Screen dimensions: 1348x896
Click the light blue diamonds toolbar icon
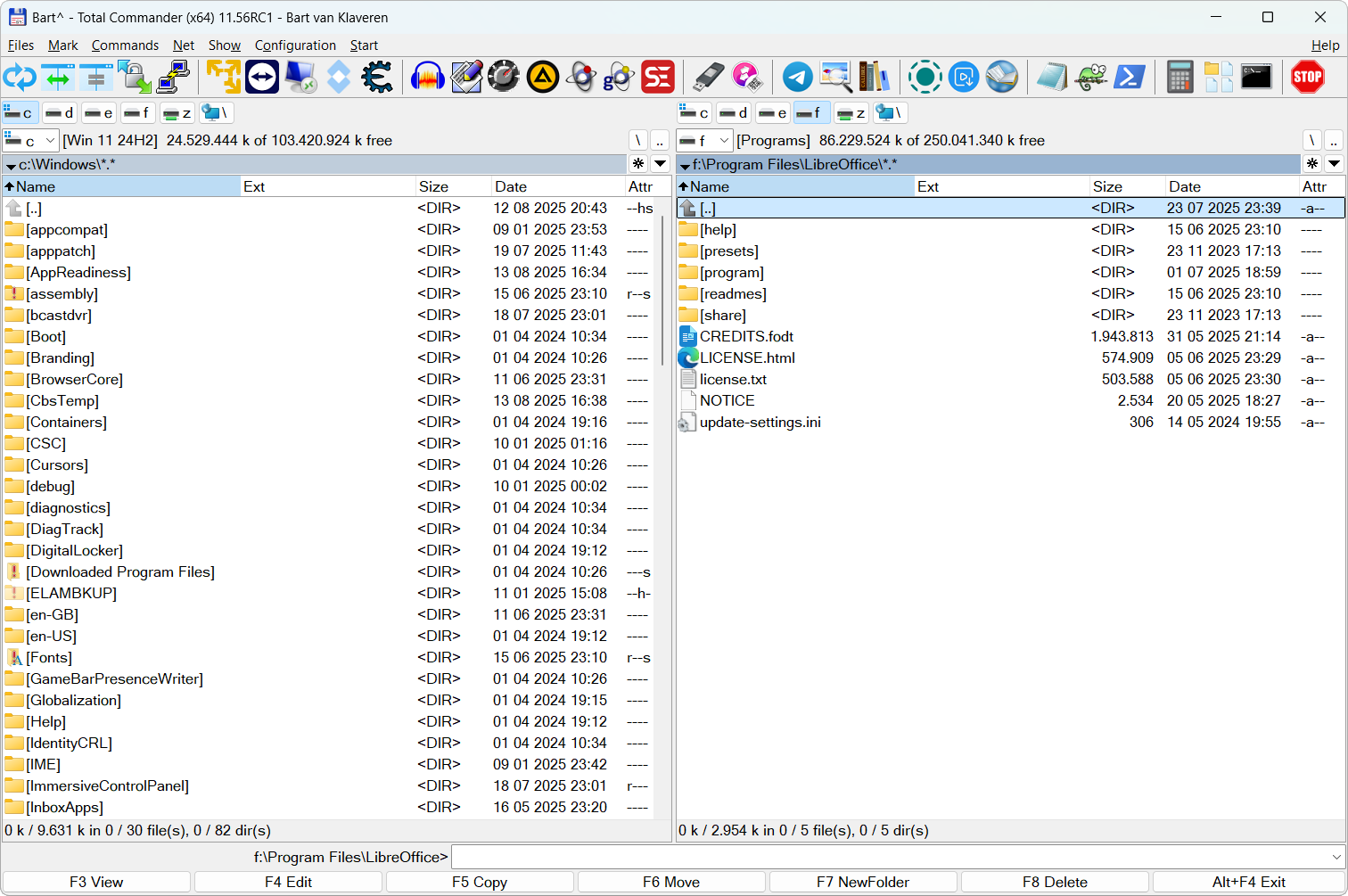(x=339, y=78)
